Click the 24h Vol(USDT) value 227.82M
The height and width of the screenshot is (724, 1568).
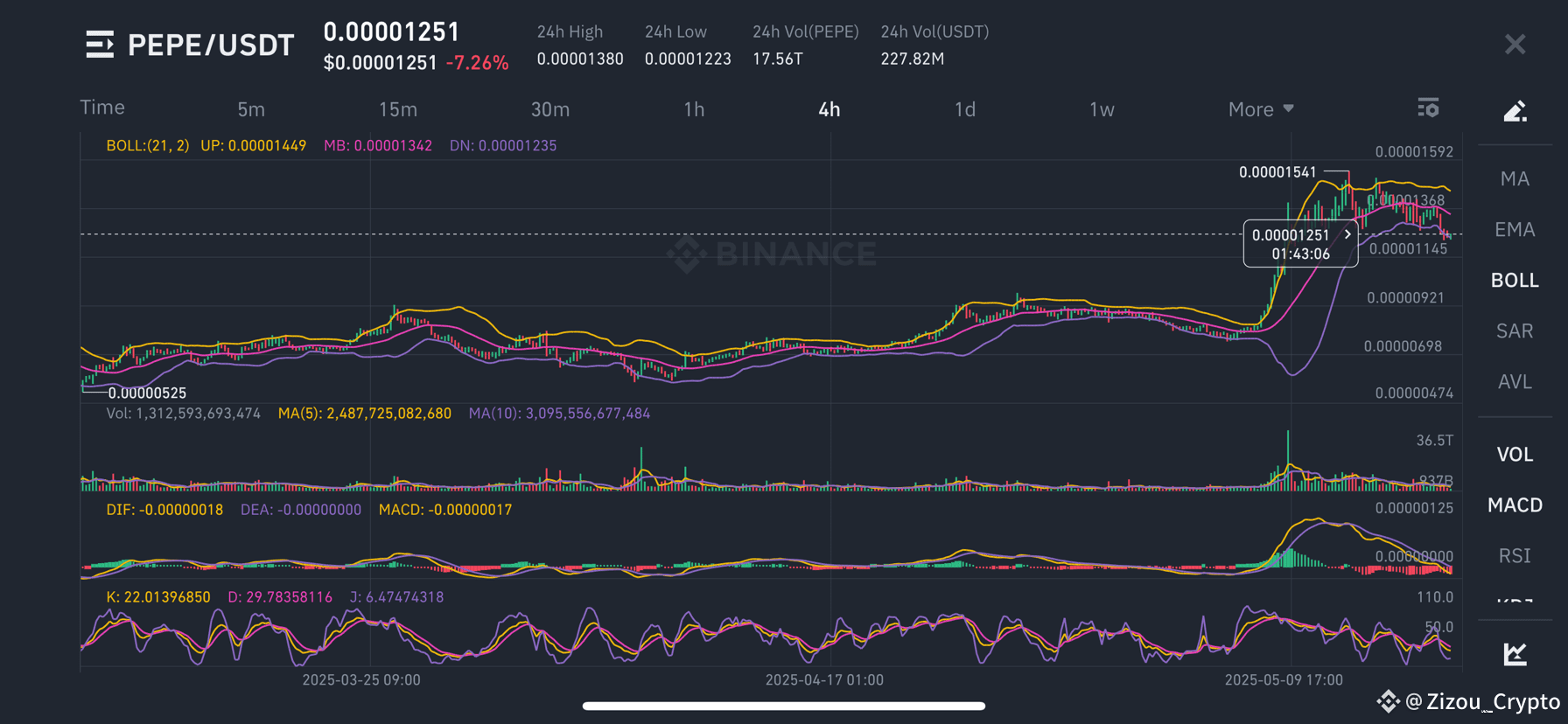(x=913, y=59)
